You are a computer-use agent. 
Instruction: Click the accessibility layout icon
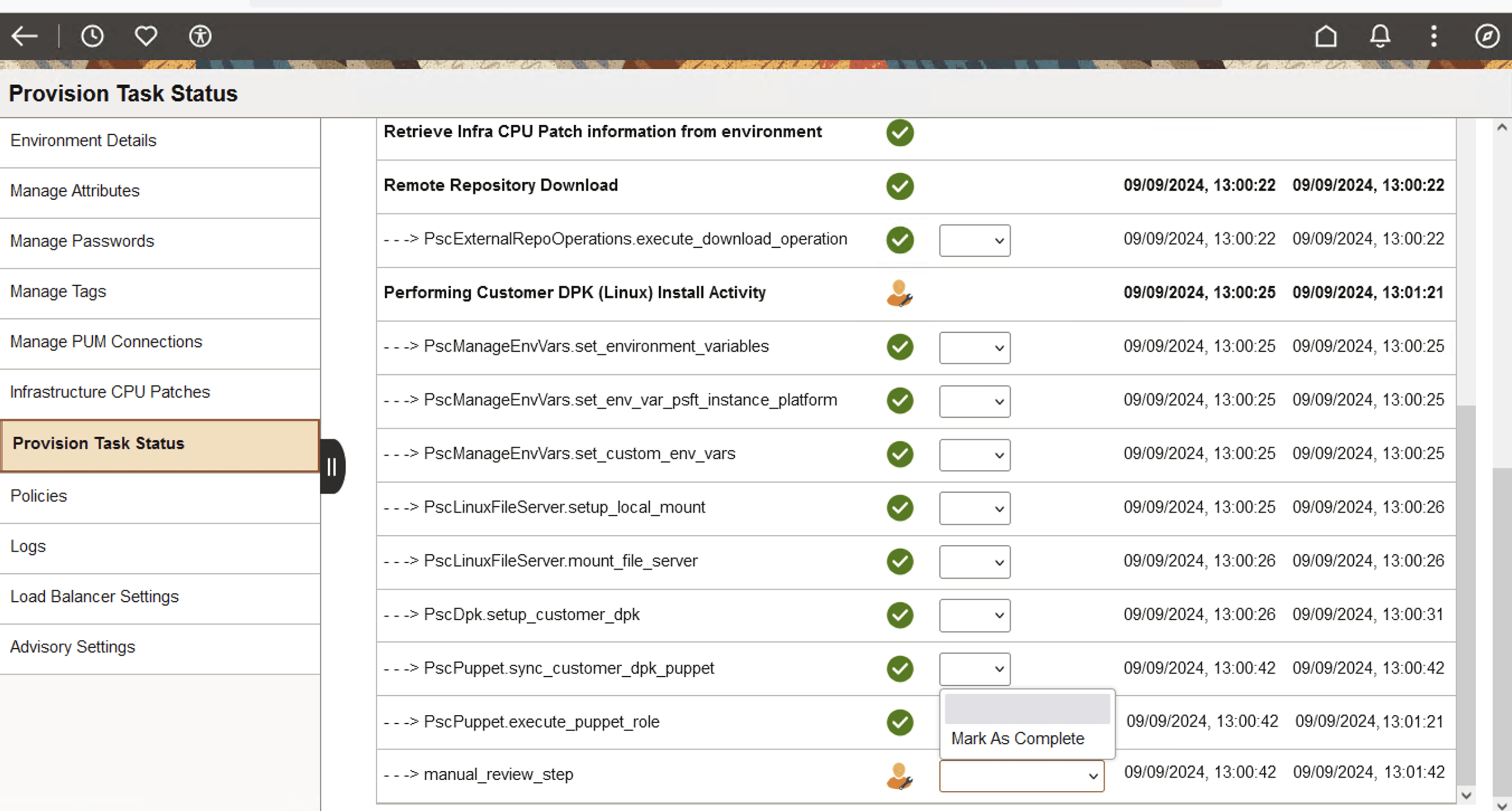point(200,36)
